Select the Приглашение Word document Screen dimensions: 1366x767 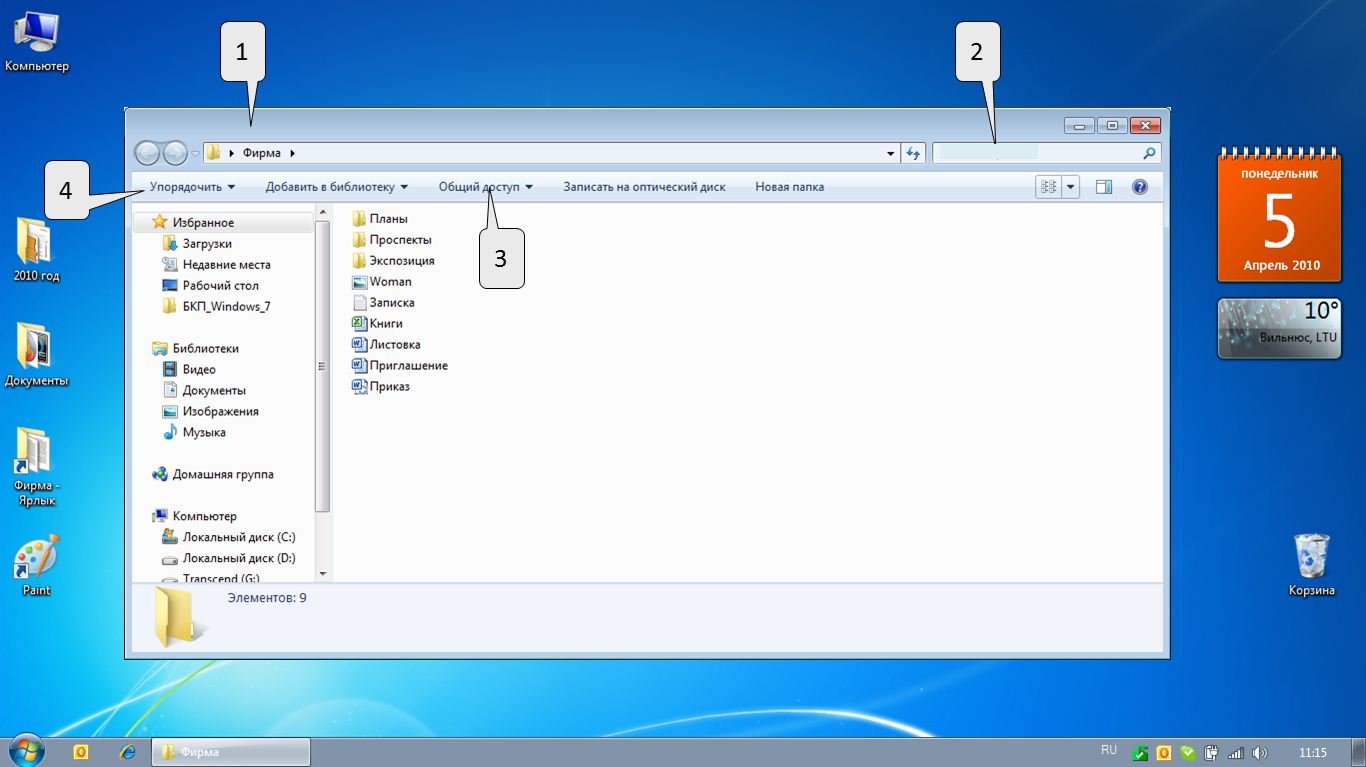point(407,366)
